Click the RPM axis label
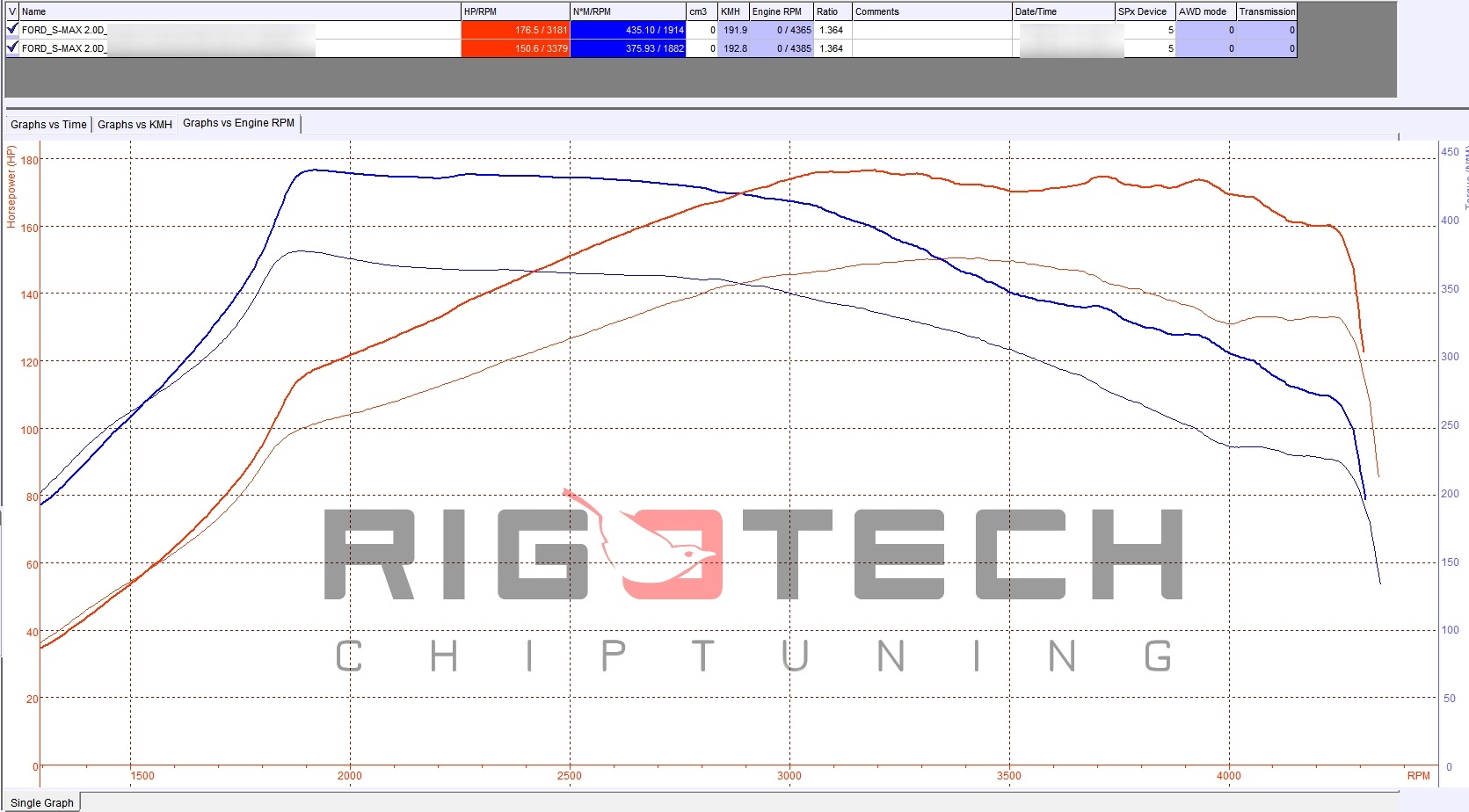 pos(1418,775)
